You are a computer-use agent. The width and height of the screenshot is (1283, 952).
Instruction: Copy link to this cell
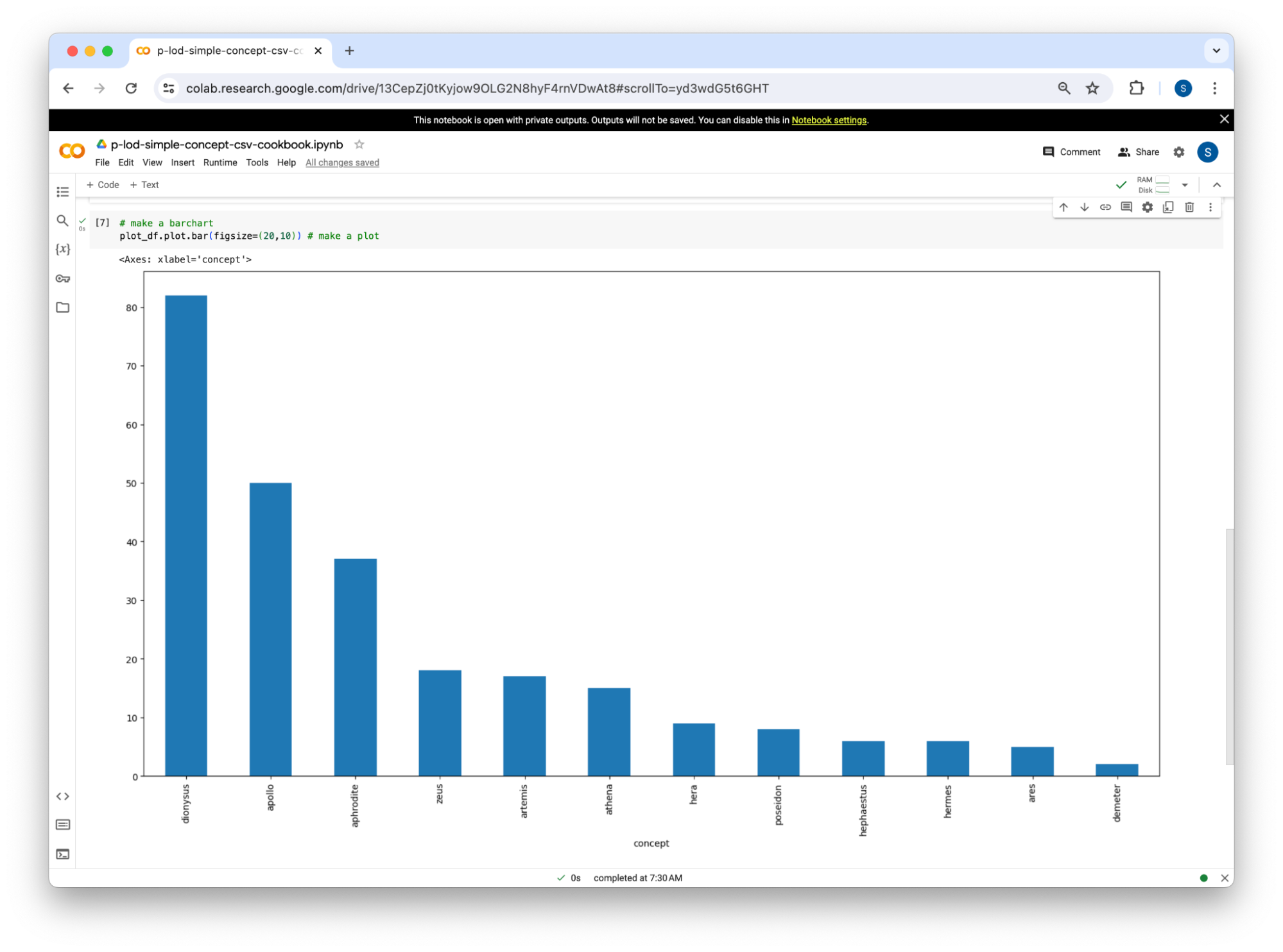pyautogui.click(x=1105, y=207)
